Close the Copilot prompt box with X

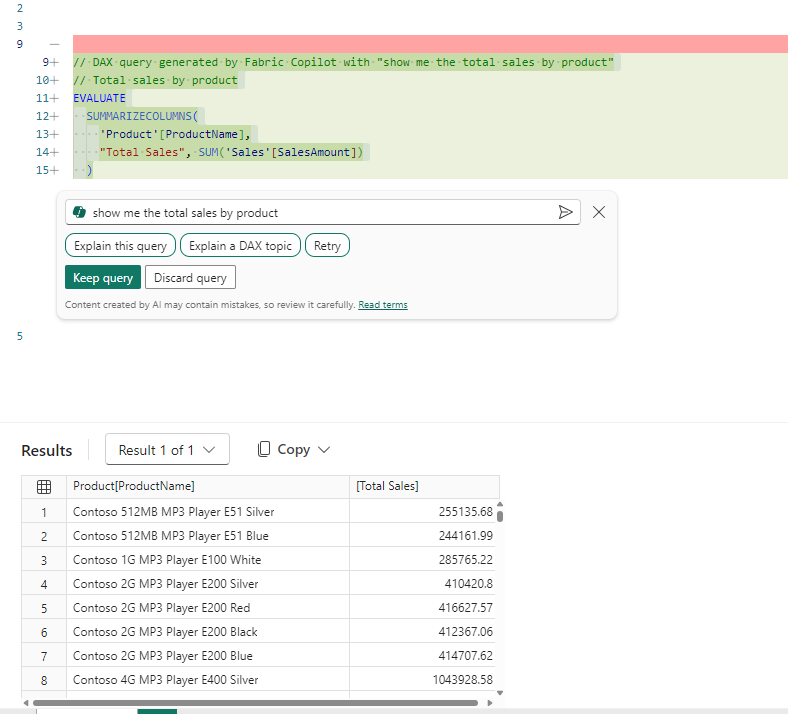pyautogui.click(x=599, y=212)
